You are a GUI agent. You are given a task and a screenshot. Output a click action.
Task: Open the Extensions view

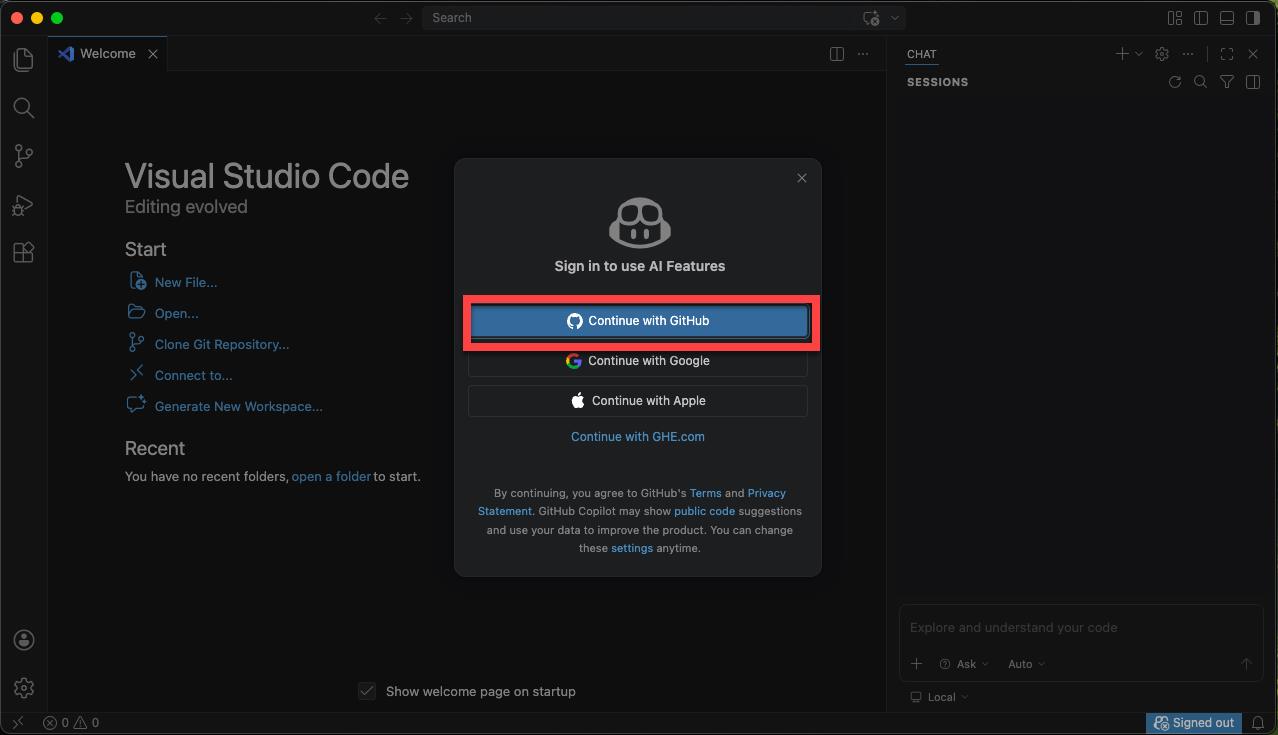24,253
